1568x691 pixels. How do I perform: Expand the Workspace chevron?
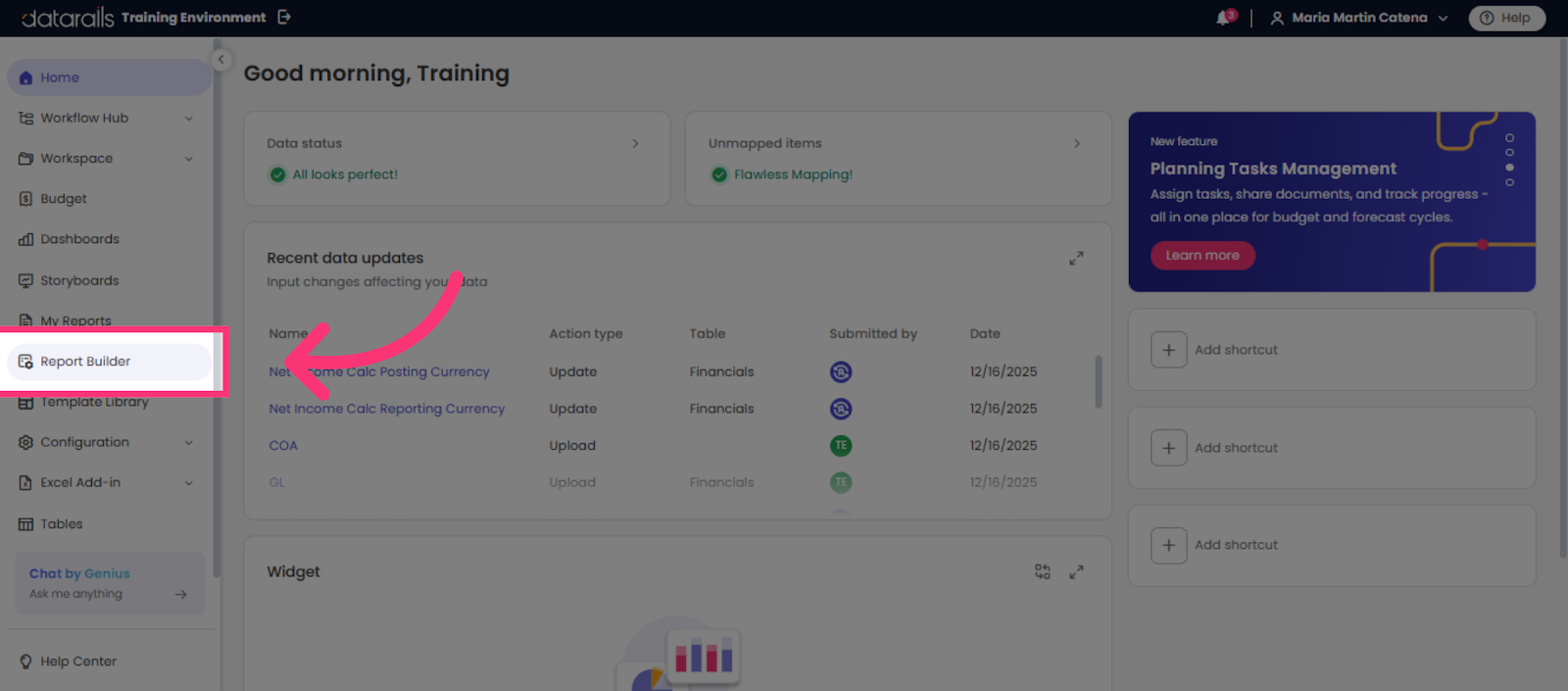[x=189, y=159]
